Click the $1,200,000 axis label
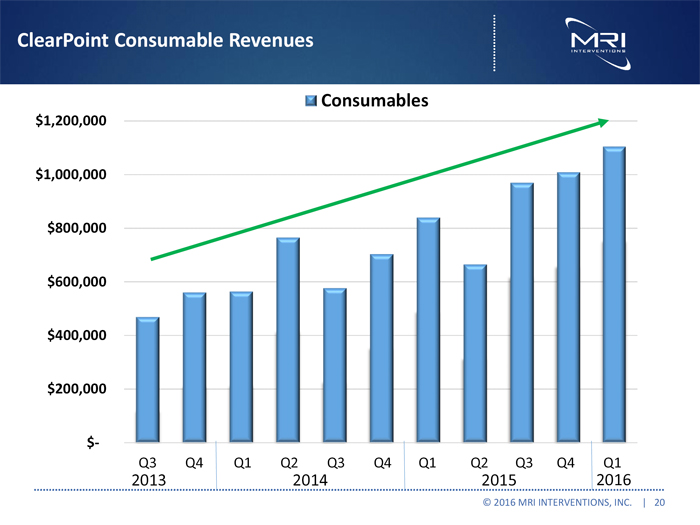This screenshot has height=525, width=700. coord(70,122)
